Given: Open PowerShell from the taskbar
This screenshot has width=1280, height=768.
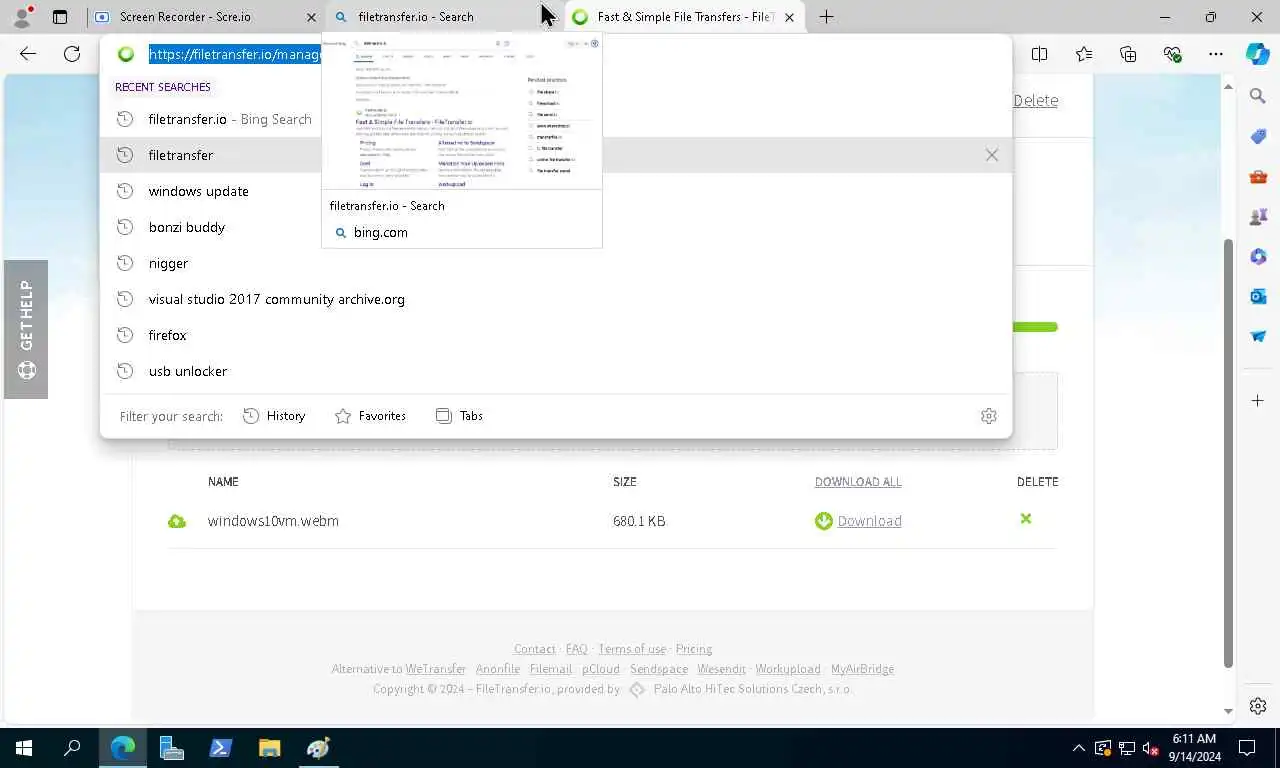Looking at the screenshot, I should click(x=220, y=748).
